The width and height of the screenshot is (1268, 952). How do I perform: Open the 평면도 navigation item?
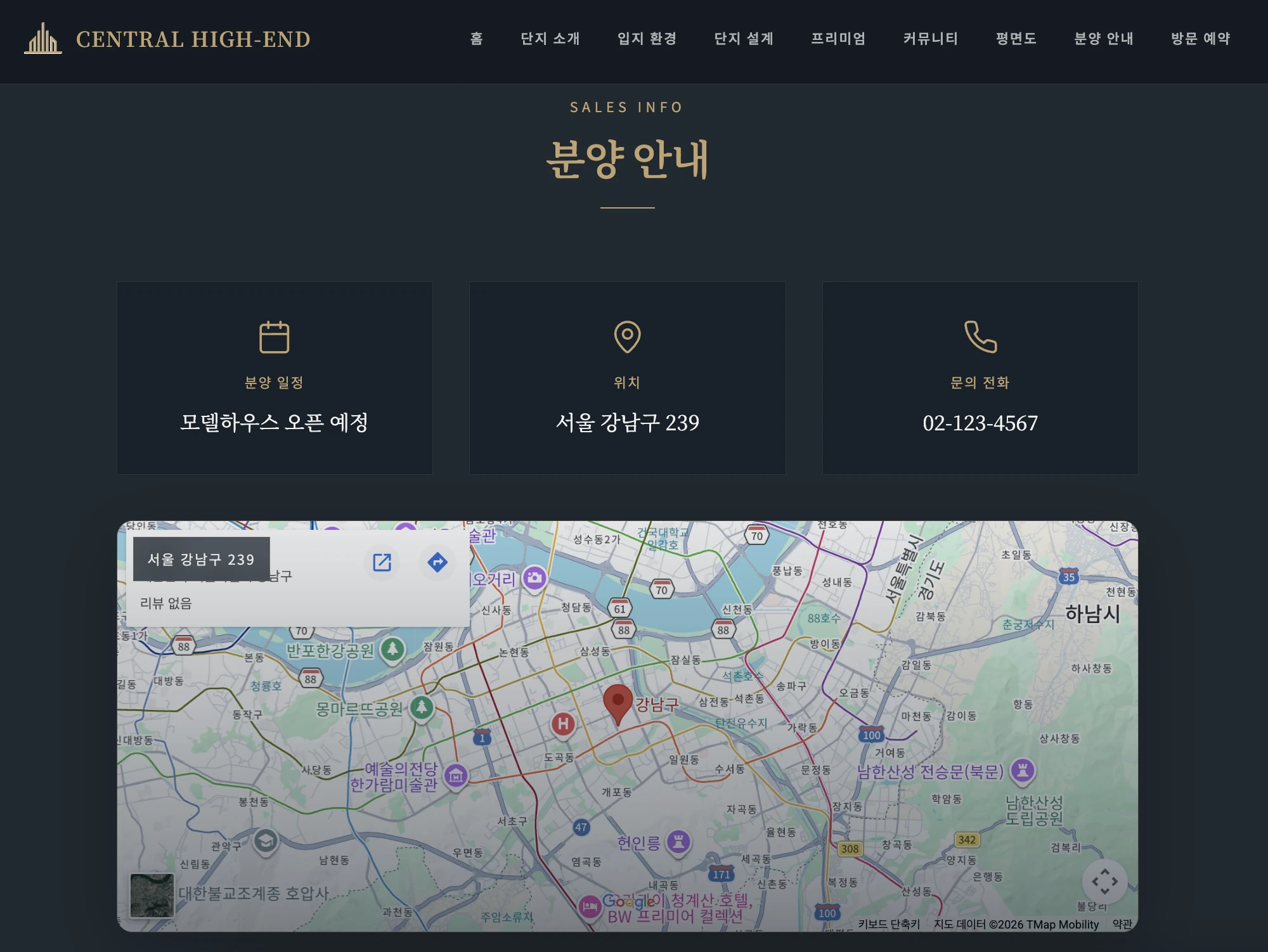coord(1016,39)
